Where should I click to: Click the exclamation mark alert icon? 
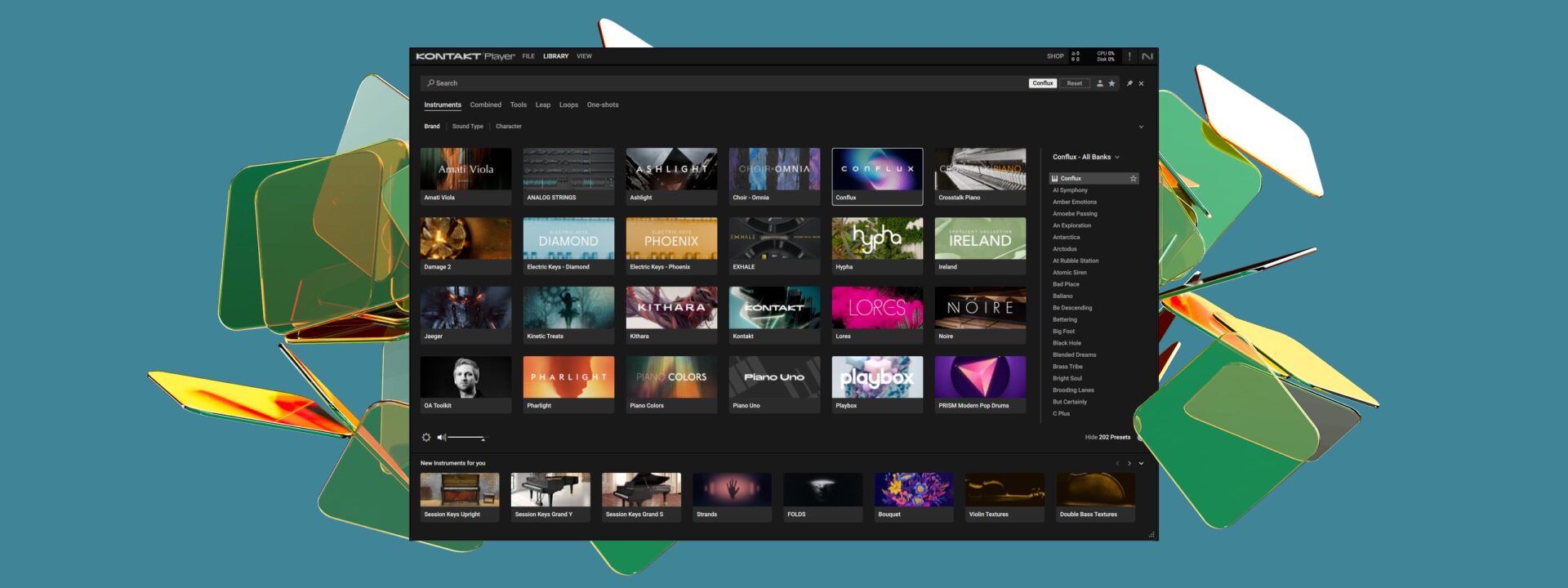click(x=1129, y=56)
